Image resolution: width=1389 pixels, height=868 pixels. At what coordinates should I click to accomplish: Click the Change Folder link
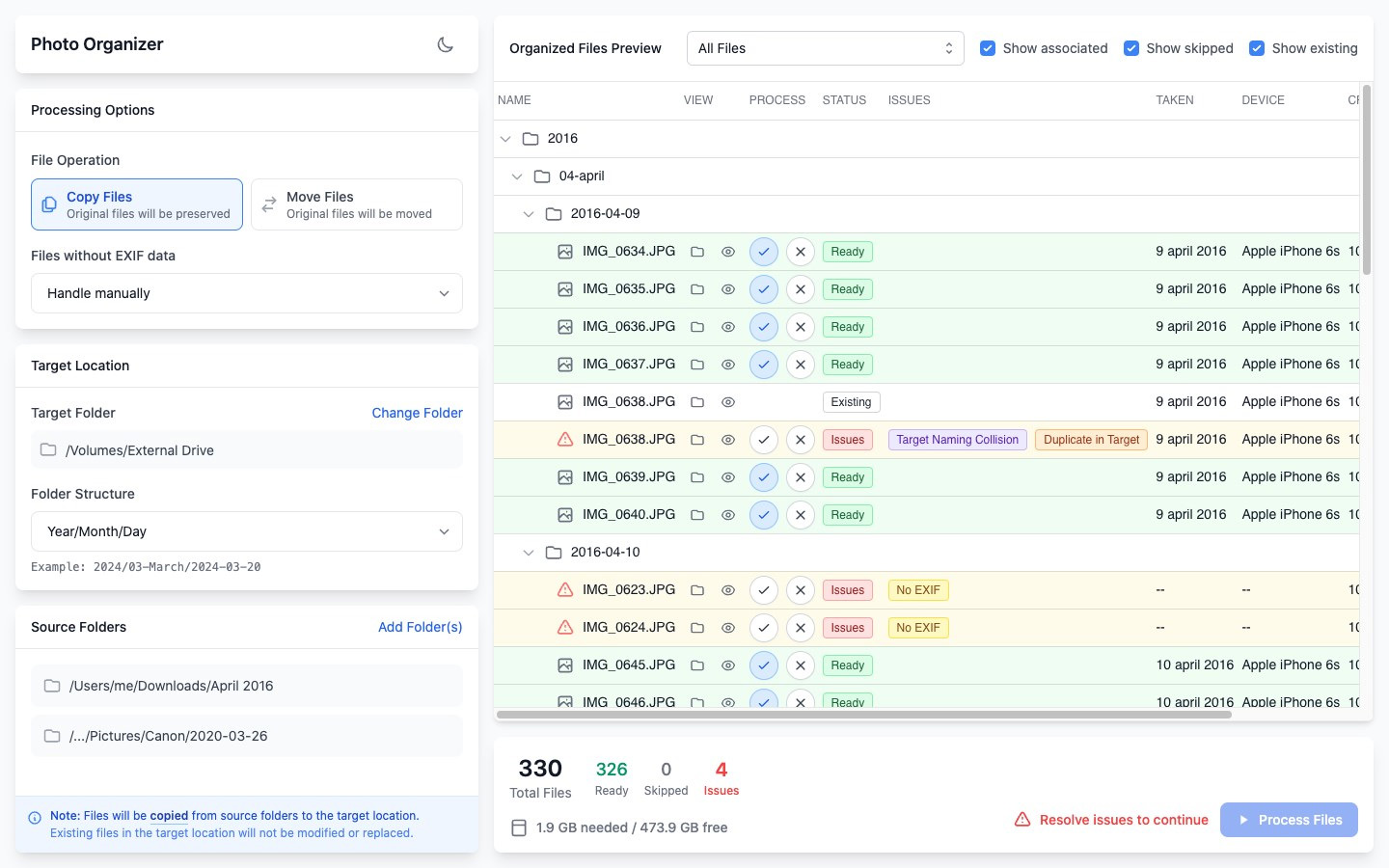pos(417,413)
